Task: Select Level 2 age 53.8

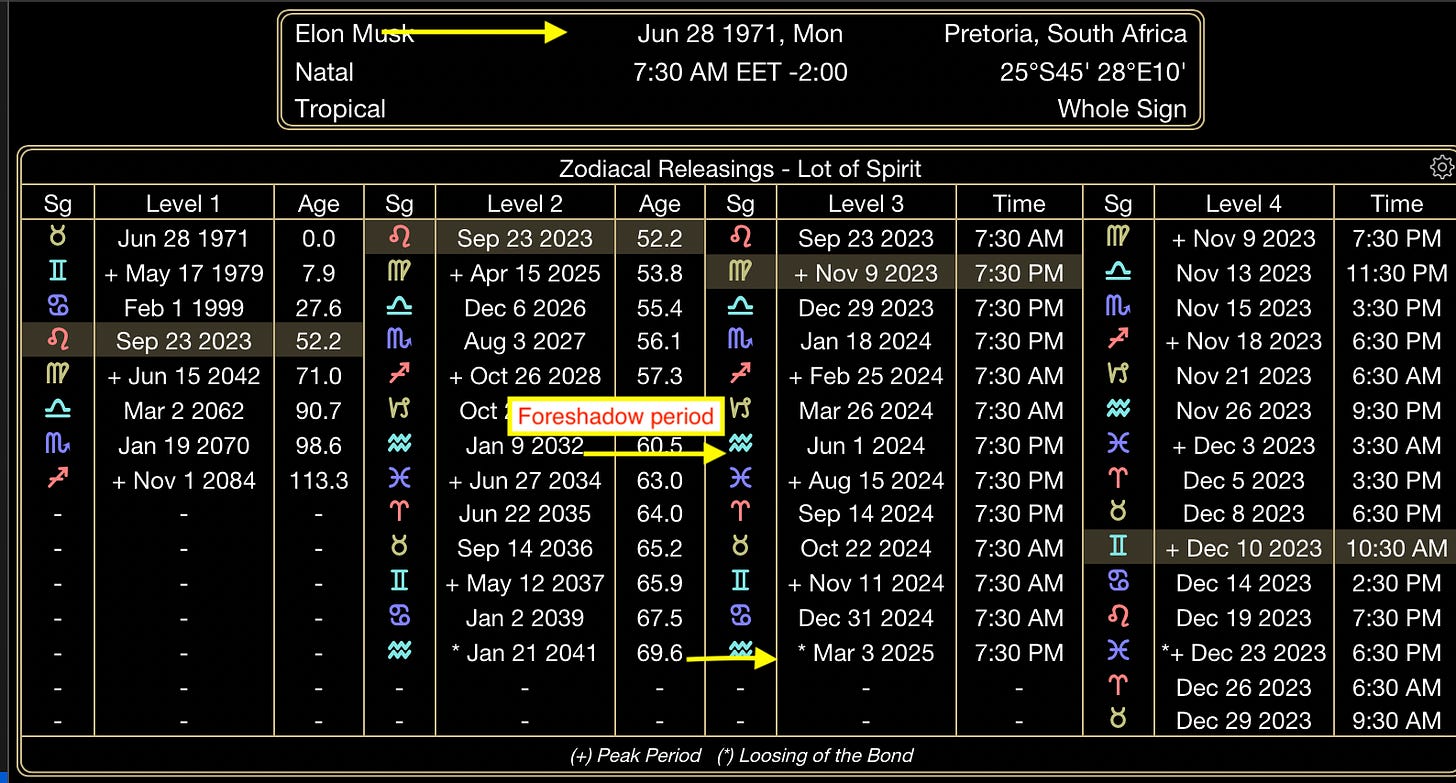Action: [659, 274]
